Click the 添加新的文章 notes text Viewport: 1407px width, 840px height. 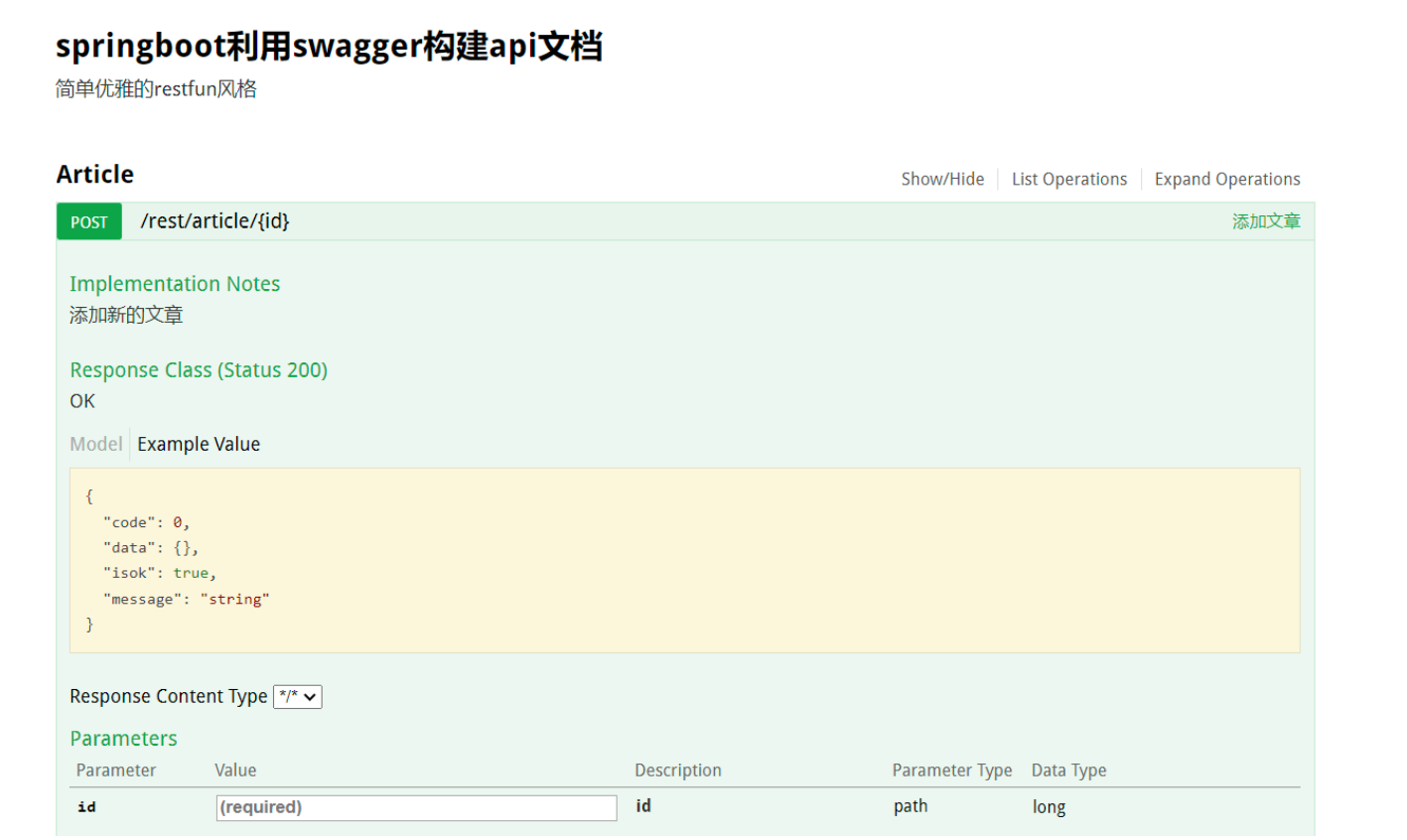tap(126, 316)
